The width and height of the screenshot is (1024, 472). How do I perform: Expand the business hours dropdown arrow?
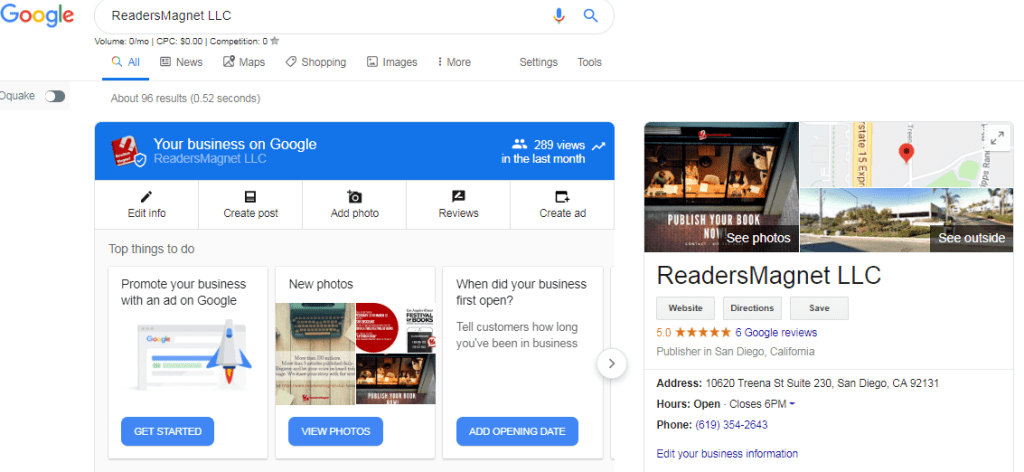(x=792, y=404)
